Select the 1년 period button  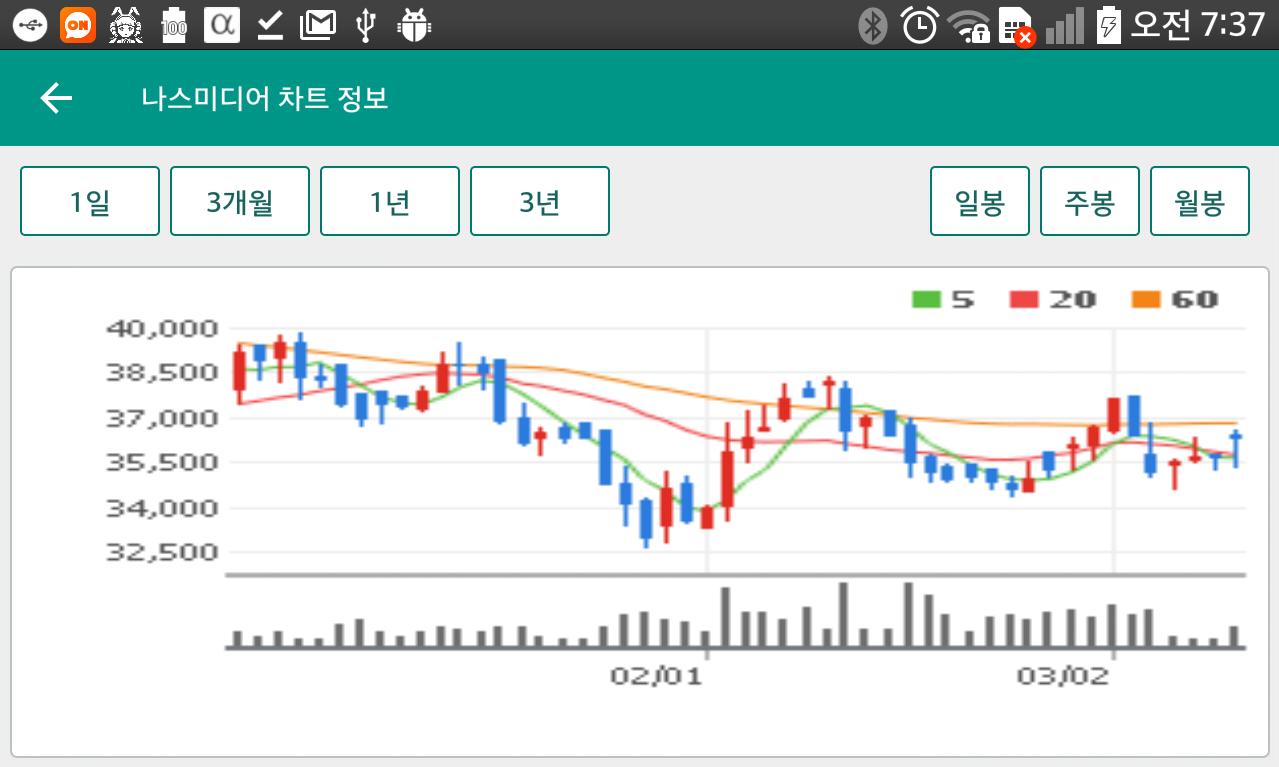390,201
